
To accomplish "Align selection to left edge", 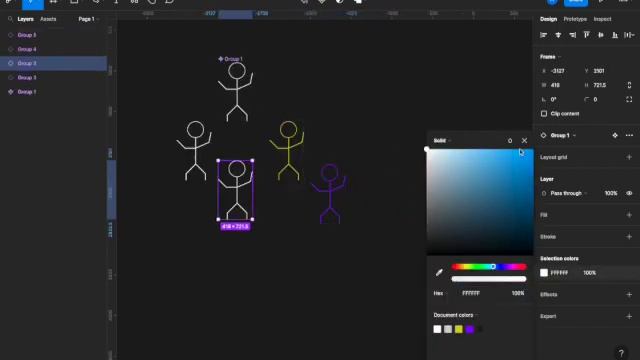I will tap(543, 35).
